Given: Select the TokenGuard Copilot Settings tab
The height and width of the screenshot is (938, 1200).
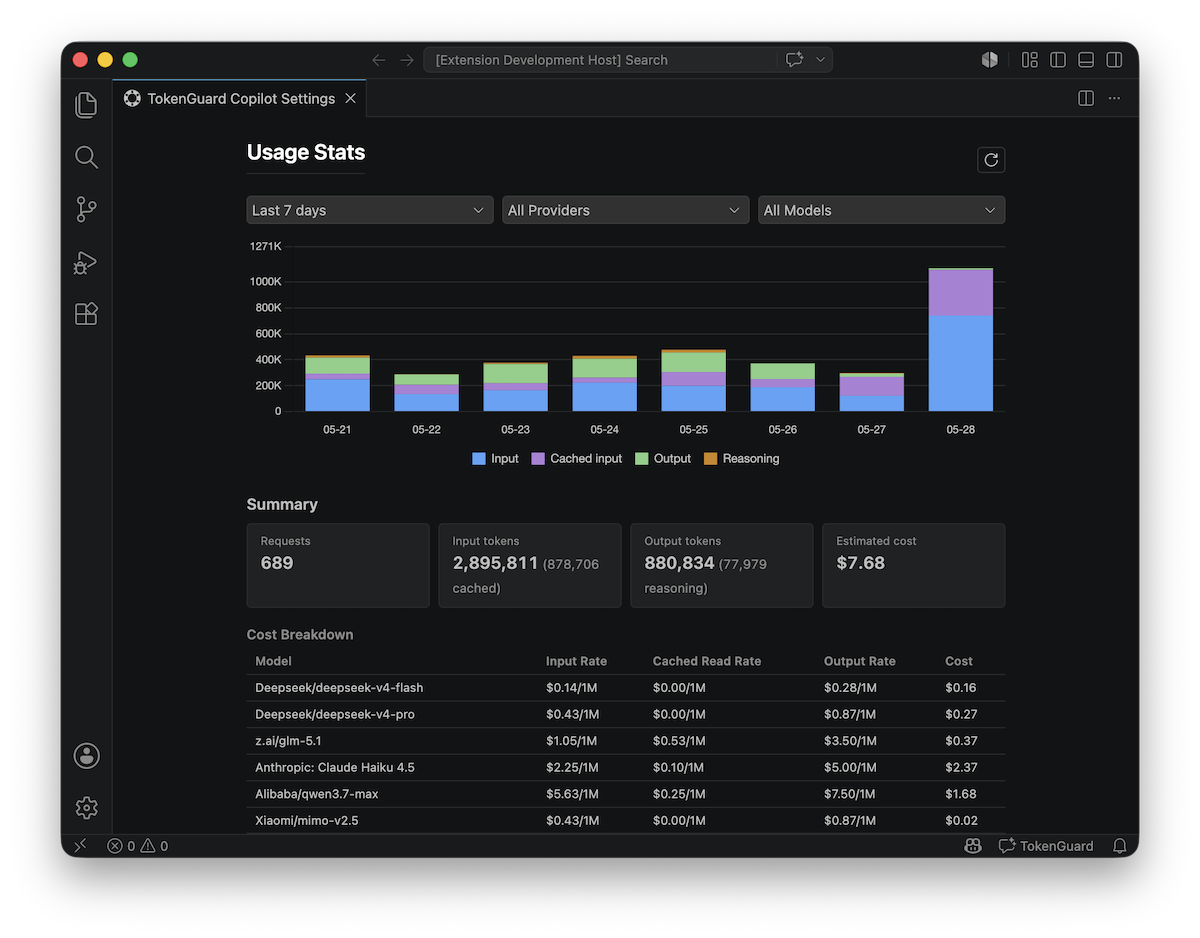Looking at the screenshot, I should [240, 98].
